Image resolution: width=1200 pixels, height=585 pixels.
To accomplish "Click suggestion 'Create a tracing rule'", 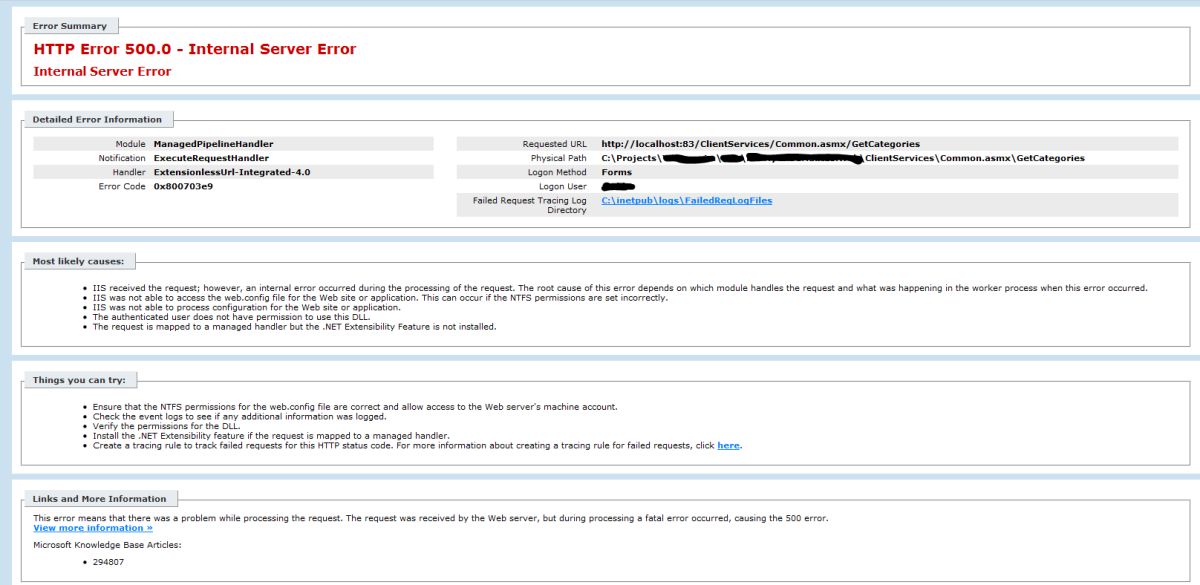I will tap(417, 445).
